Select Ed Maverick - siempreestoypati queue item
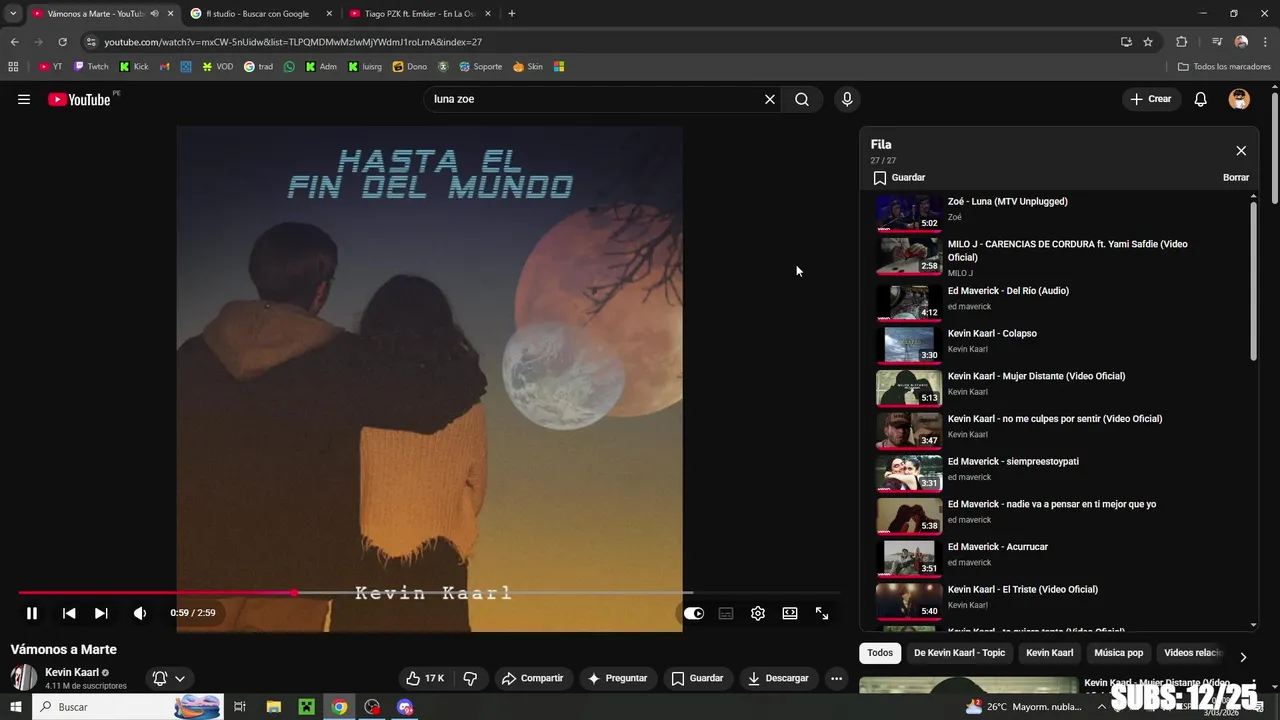The width and height of the screenshot is (1280, 720). click(x=1060, y=473)
